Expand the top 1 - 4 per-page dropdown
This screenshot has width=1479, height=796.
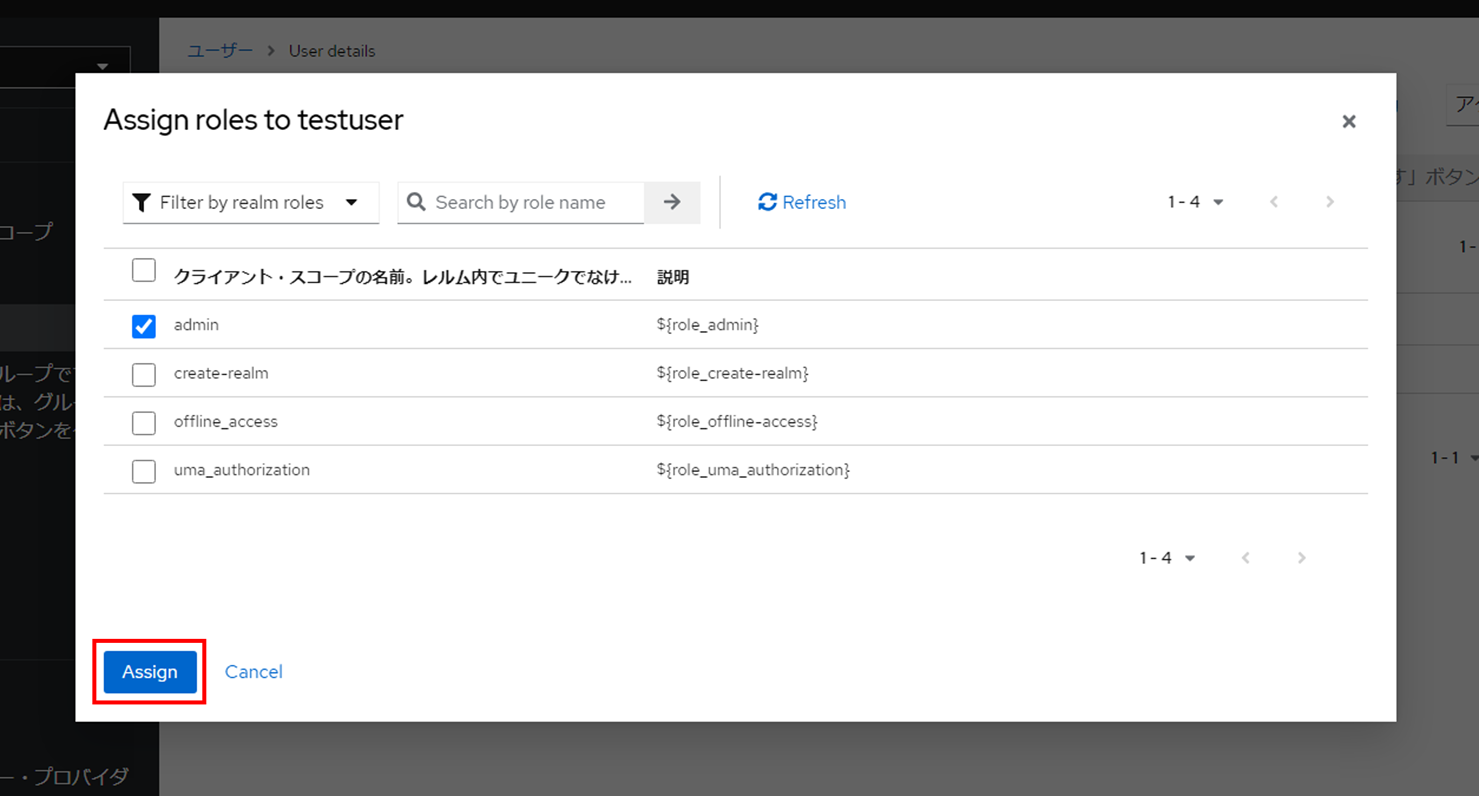coord(1195,202)
